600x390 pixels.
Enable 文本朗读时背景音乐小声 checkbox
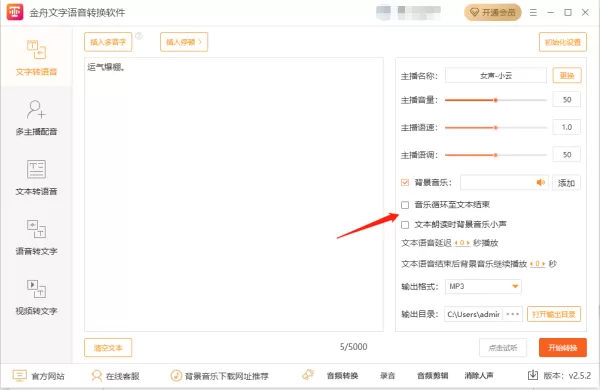click(x=405, y=225)
